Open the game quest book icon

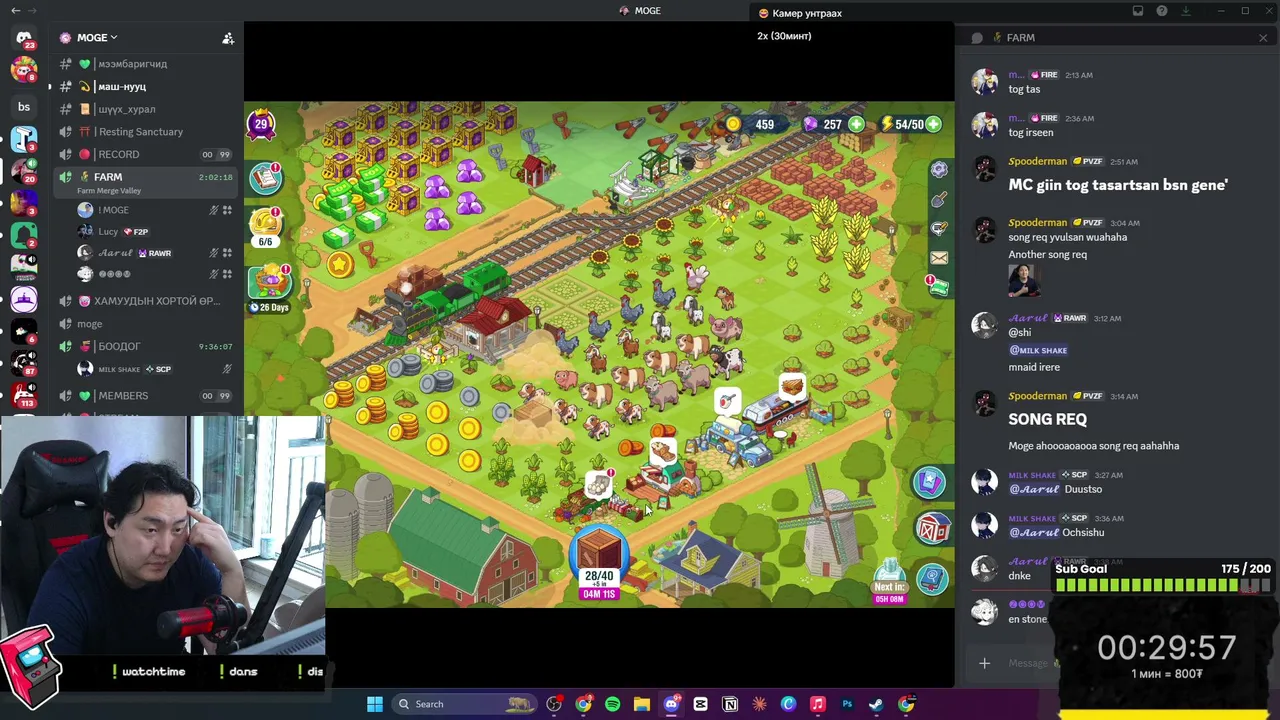click(266, 178)
